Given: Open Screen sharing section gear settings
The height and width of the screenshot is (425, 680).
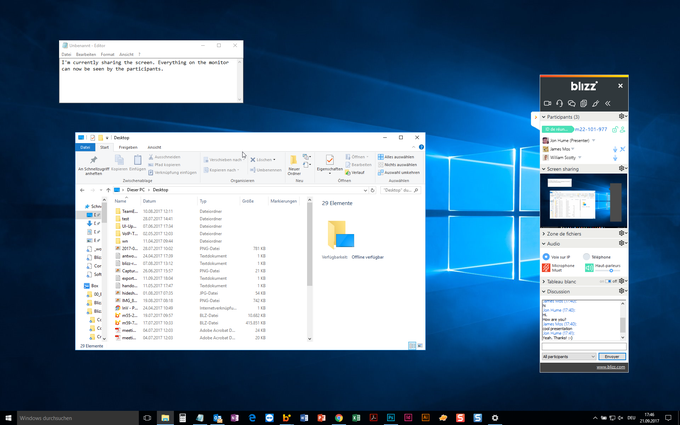Looking at the screenshot, I should click(622, 168).
